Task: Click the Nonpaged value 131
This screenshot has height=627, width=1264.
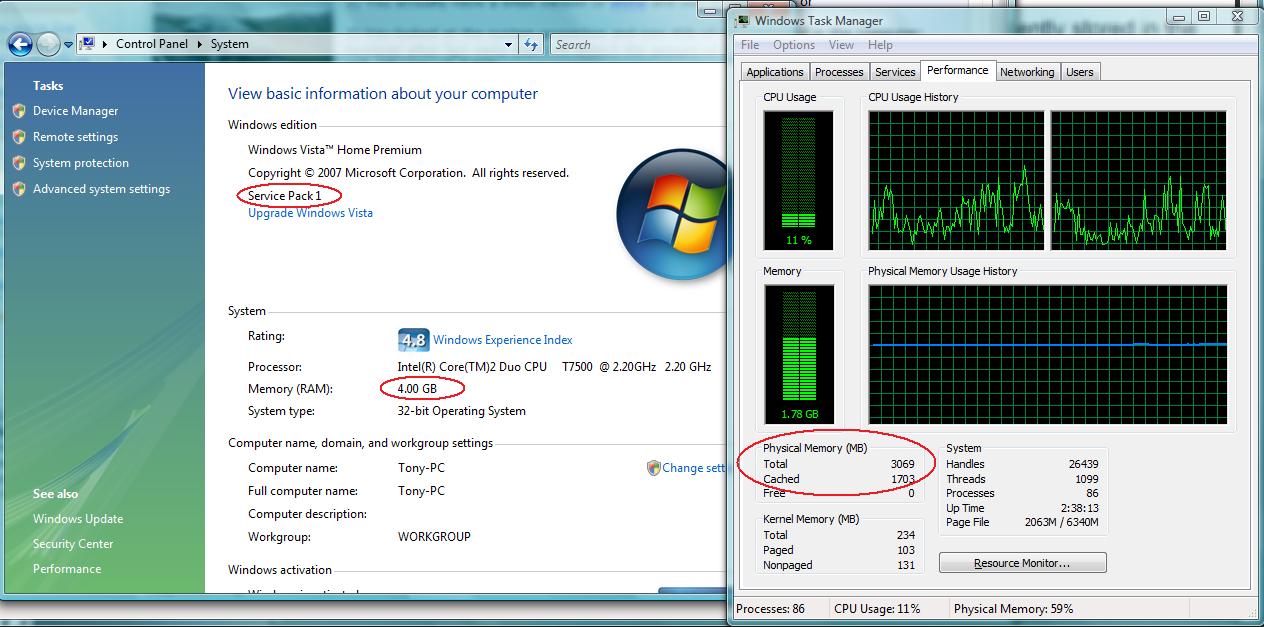Action: pos(906,565)
